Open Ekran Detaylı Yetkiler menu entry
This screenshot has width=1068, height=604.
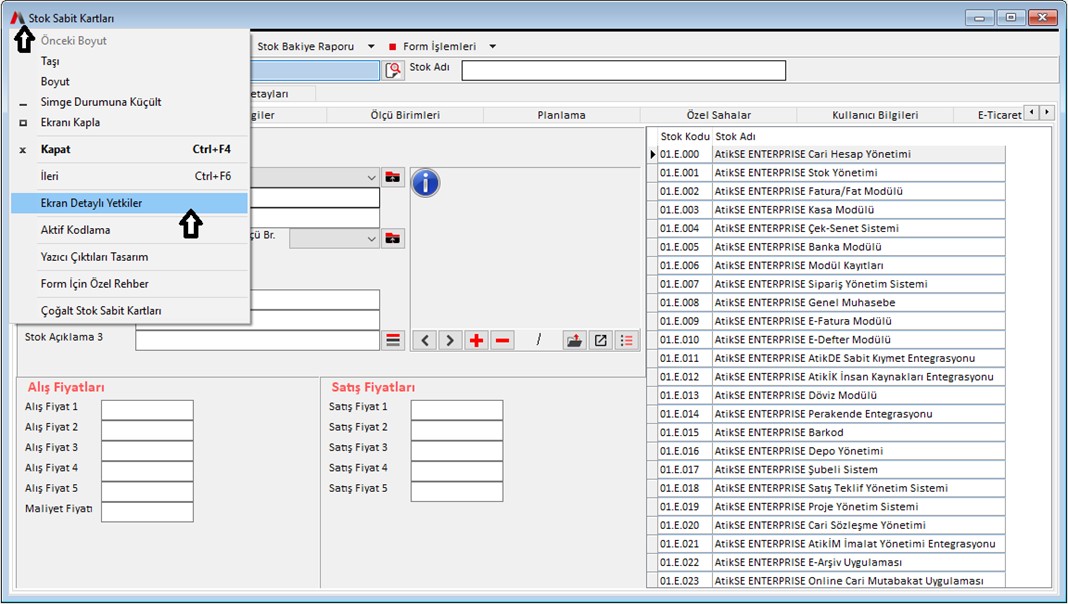click(x=129, y=203)
